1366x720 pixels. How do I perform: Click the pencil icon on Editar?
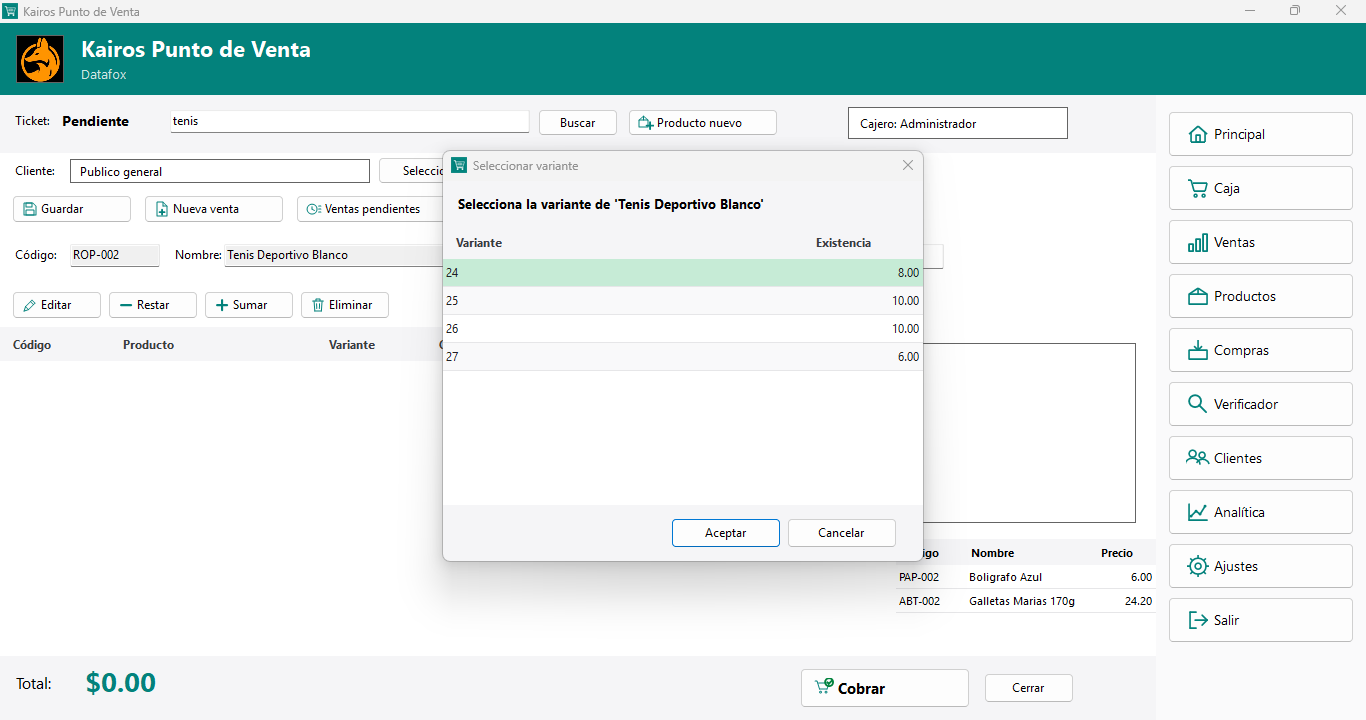click(30, 305)
